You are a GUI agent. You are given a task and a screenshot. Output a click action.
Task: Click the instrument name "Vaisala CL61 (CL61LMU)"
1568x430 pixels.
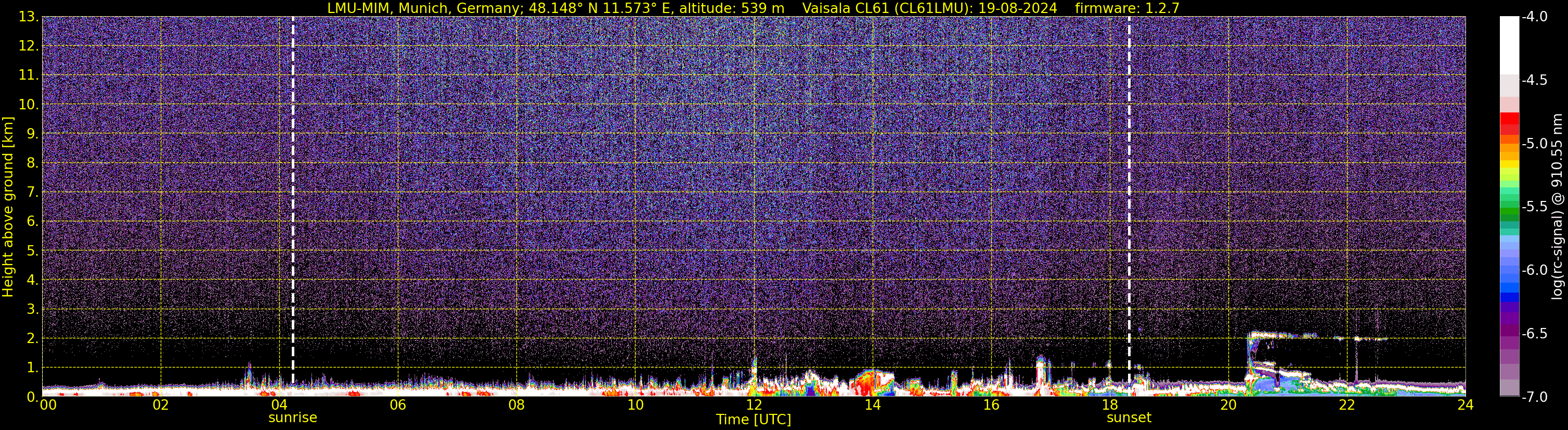[x=886, y=8]
